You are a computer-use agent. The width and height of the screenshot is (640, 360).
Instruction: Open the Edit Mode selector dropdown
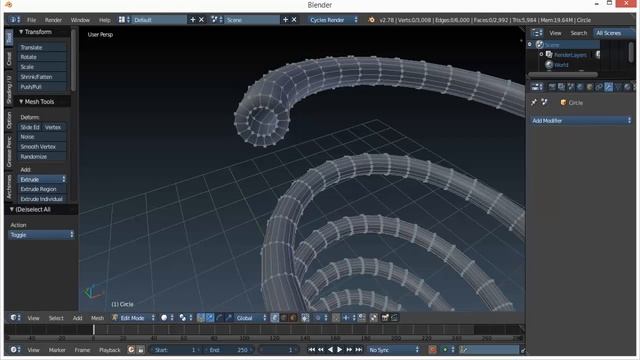133,318
